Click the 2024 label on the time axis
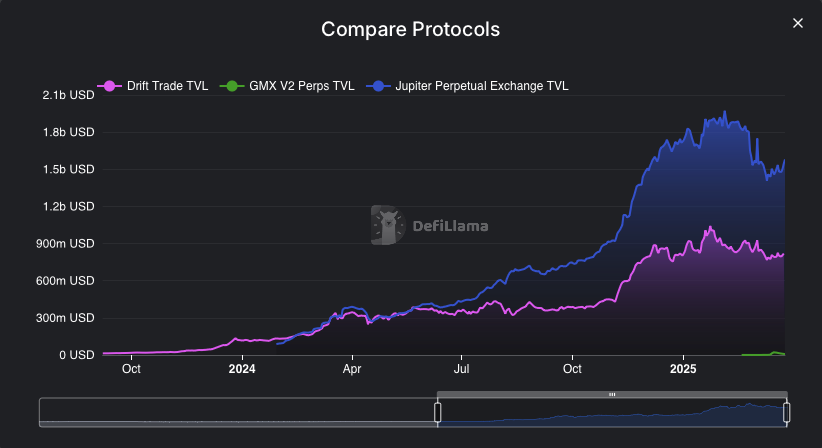Image resolution: width=822 pixels, height=448 pixels. pyautogui.click(x=242, y=369)
